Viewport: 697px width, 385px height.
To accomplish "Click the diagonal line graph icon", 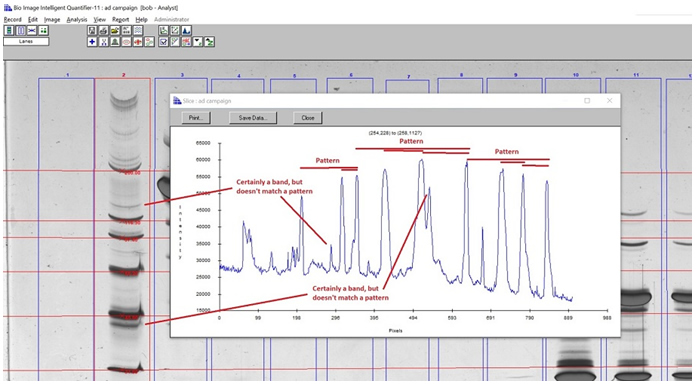I will (175, 30).
